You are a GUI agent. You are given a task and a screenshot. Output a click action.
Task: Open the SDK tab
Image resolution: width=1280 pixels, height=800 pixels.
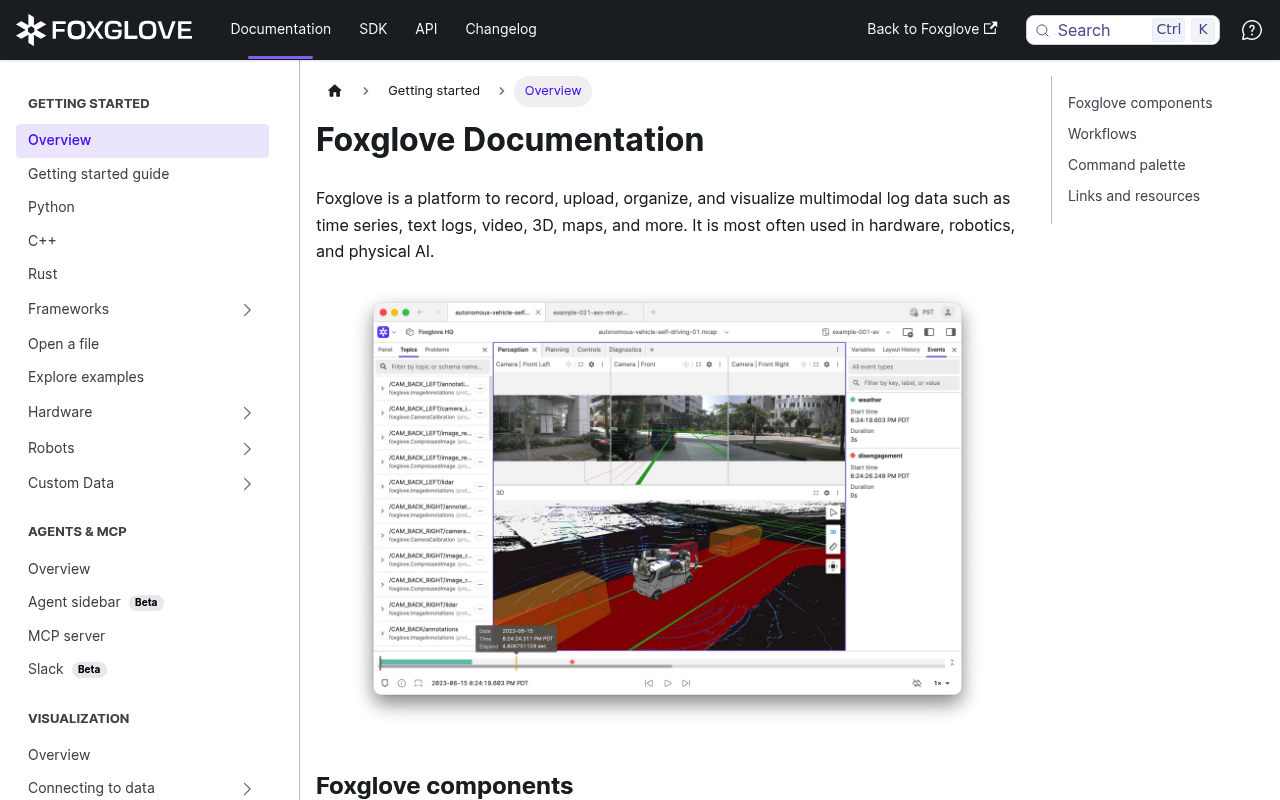(x=373, y=29)
